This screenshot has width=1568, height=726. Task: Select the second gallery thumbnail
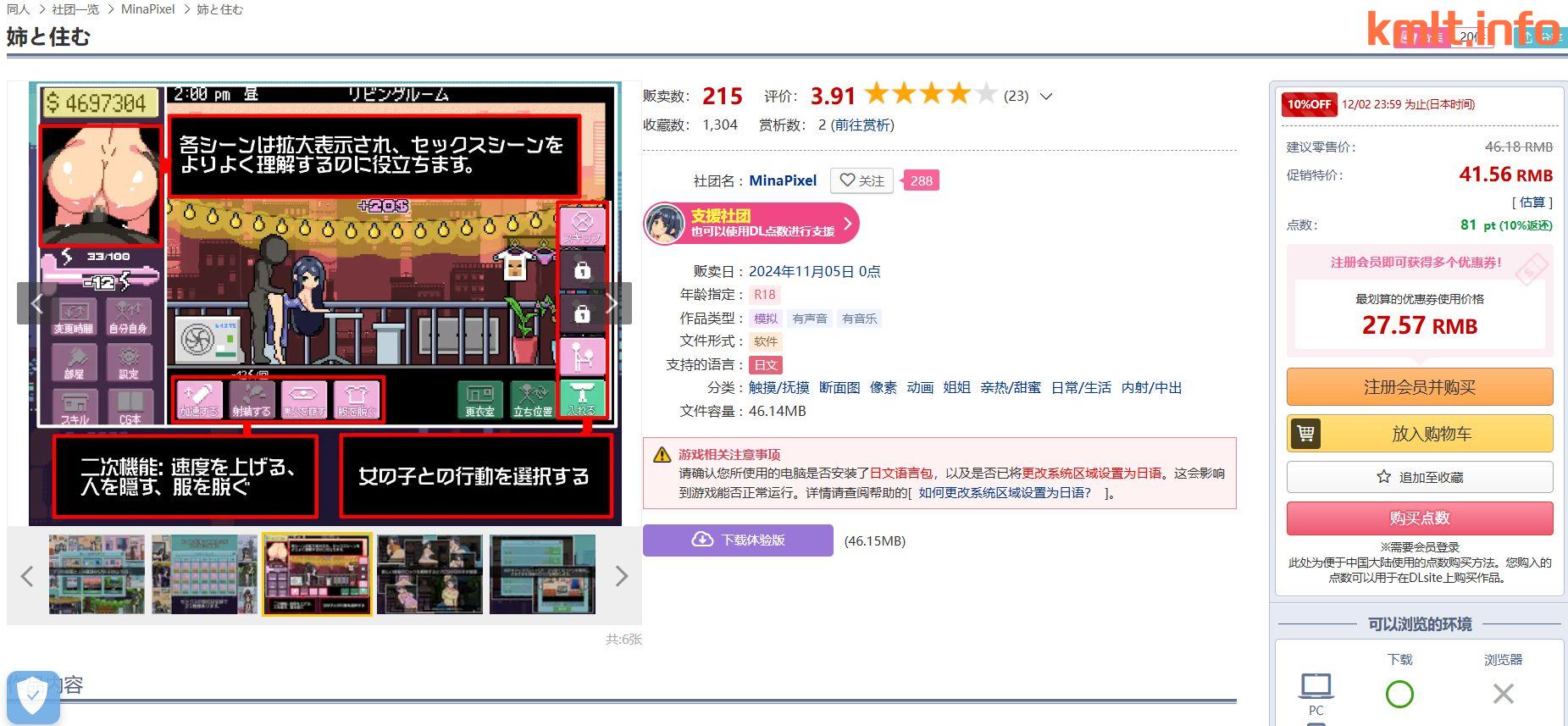pos(204,574)
